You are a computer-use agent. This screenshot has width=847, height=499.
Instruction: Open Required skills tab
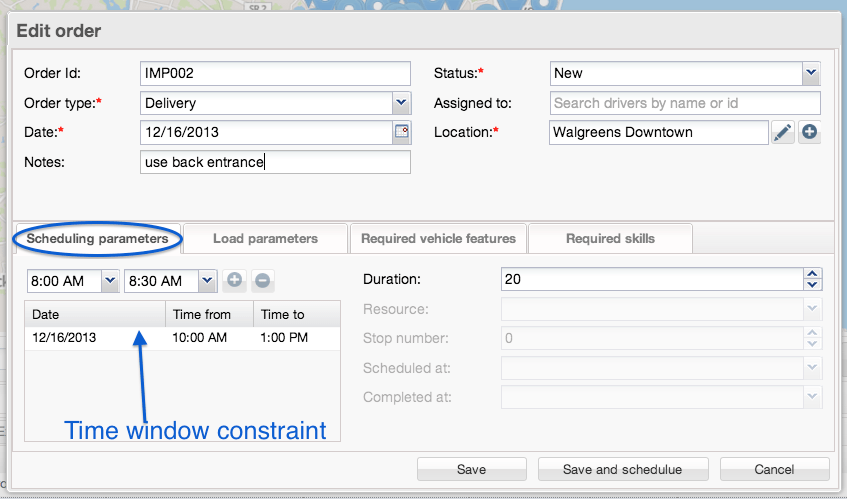pos(610,239)
